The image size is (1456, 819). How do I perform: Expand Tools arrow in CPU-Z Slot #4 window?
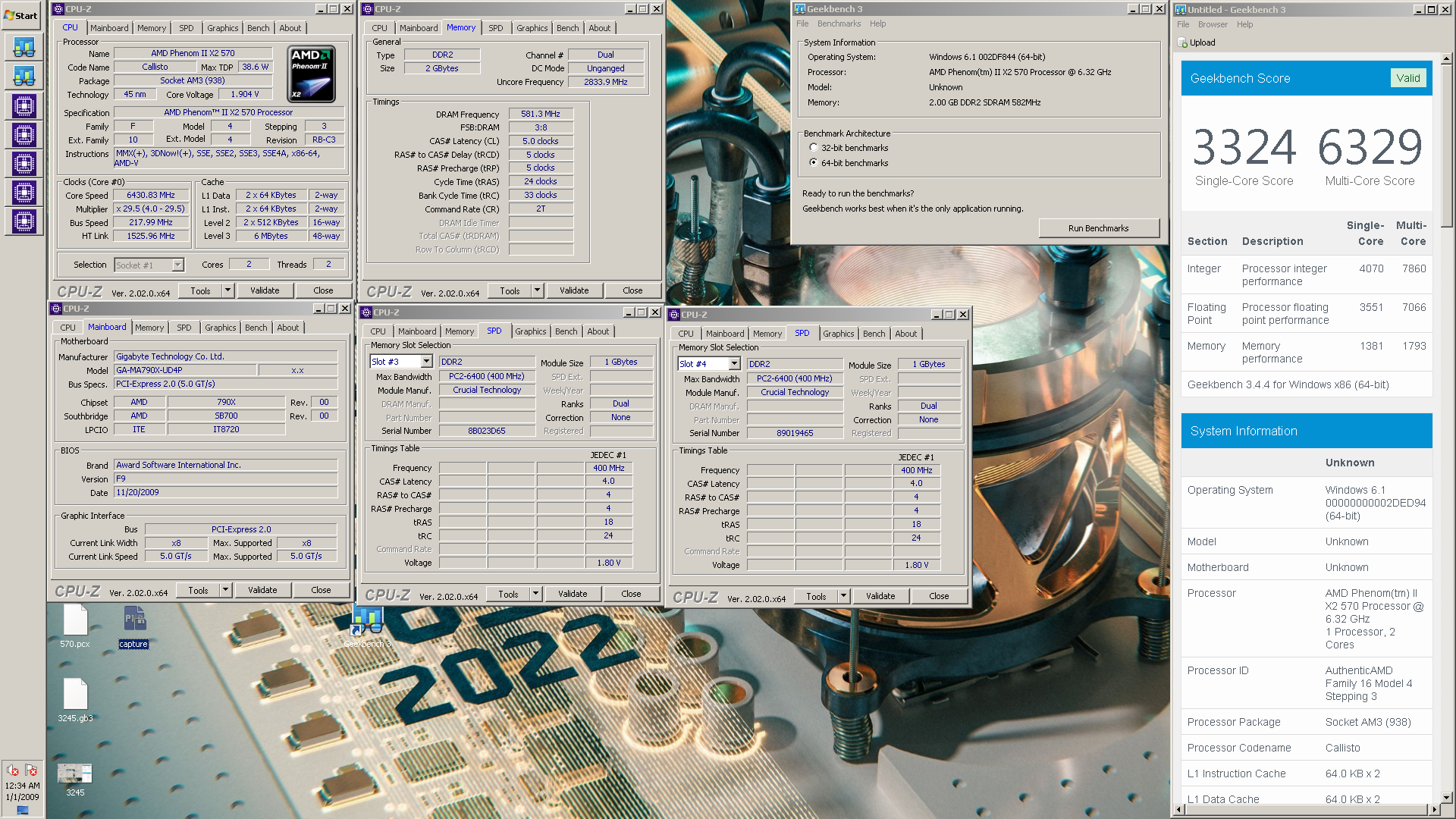click(x=843, y=596)
